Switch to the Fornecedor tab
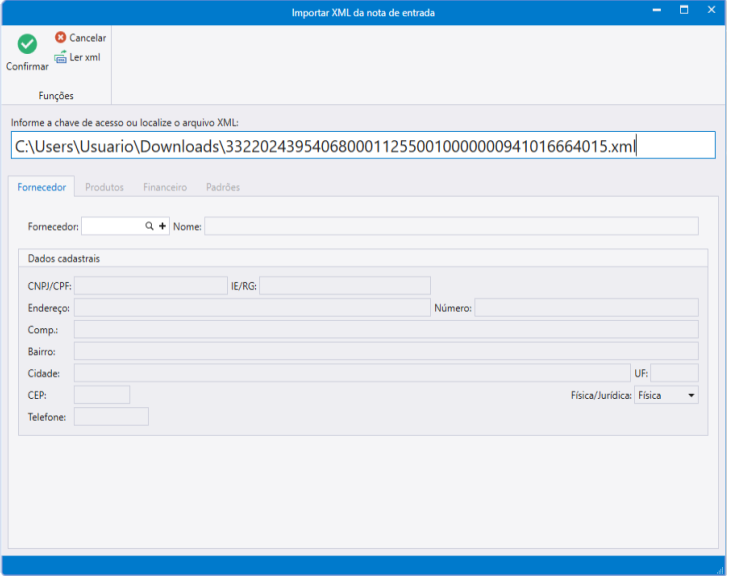729x576 pixels. pos(42,187)
